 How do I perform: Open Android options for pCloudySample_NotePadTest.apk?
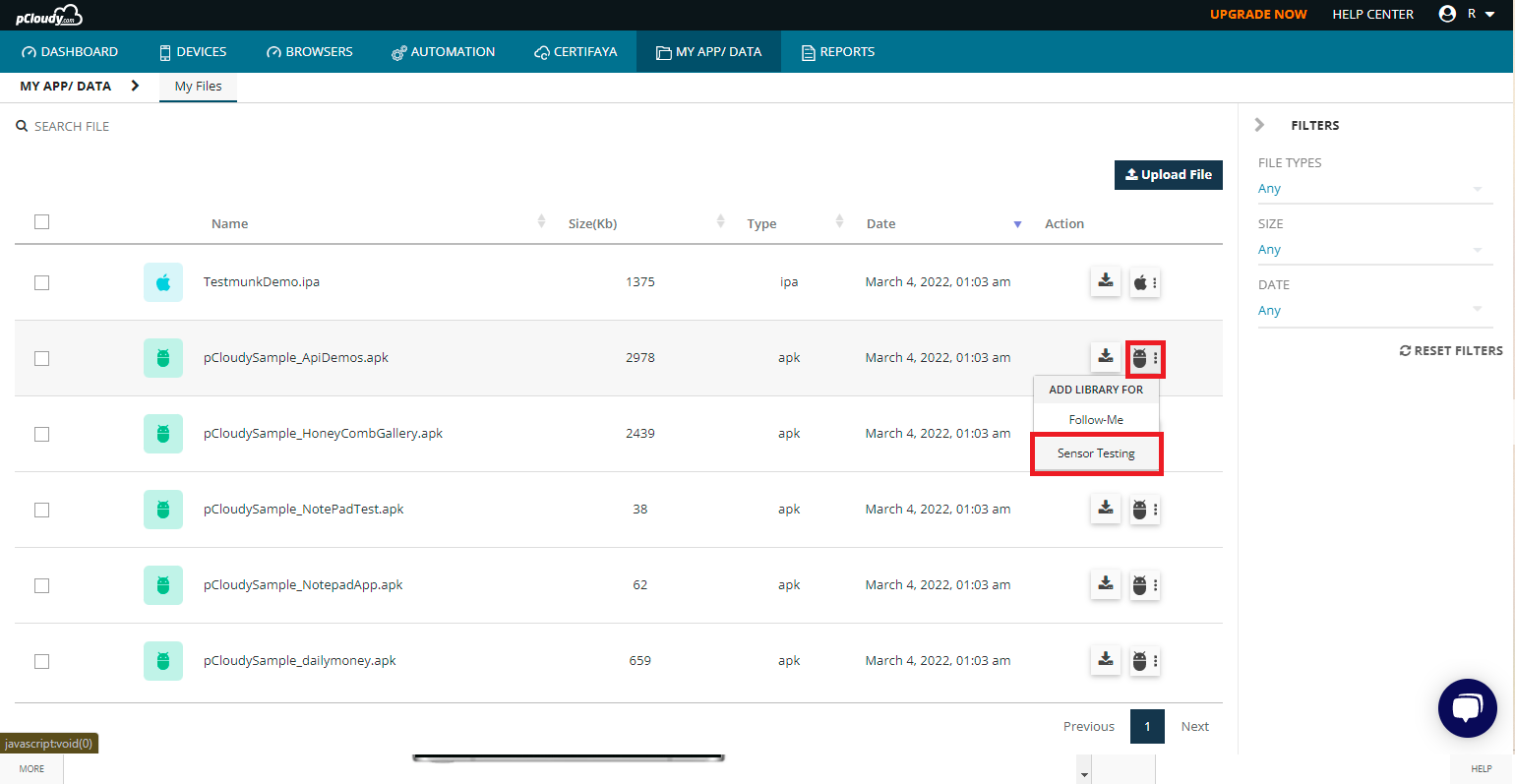[x=1145, y=510]
